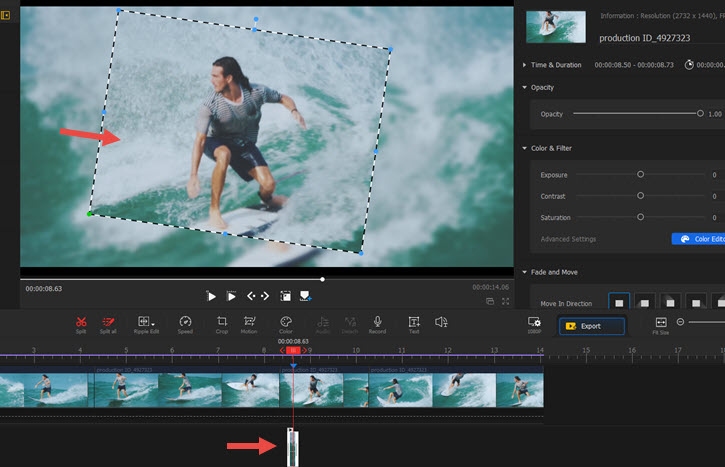Select the small clip on lower track
Viewport: 725px width, 467px height.
[293, 446]
